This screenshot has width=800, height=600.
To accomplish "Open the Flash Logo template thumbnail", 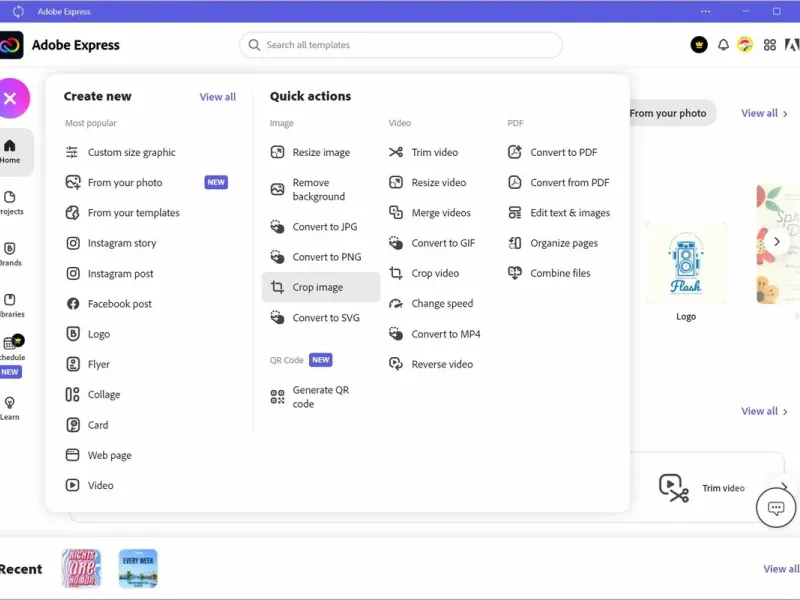I will (x=686, y=264).
